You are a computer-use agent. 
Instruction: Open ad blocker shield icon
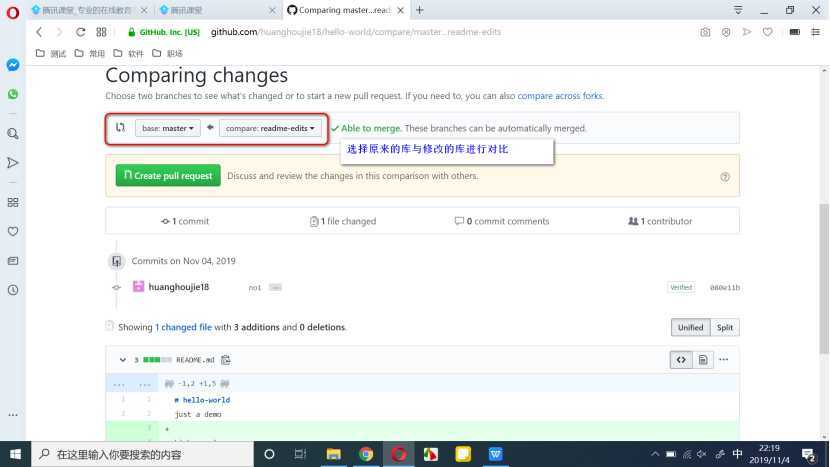[x=726, y=32]
